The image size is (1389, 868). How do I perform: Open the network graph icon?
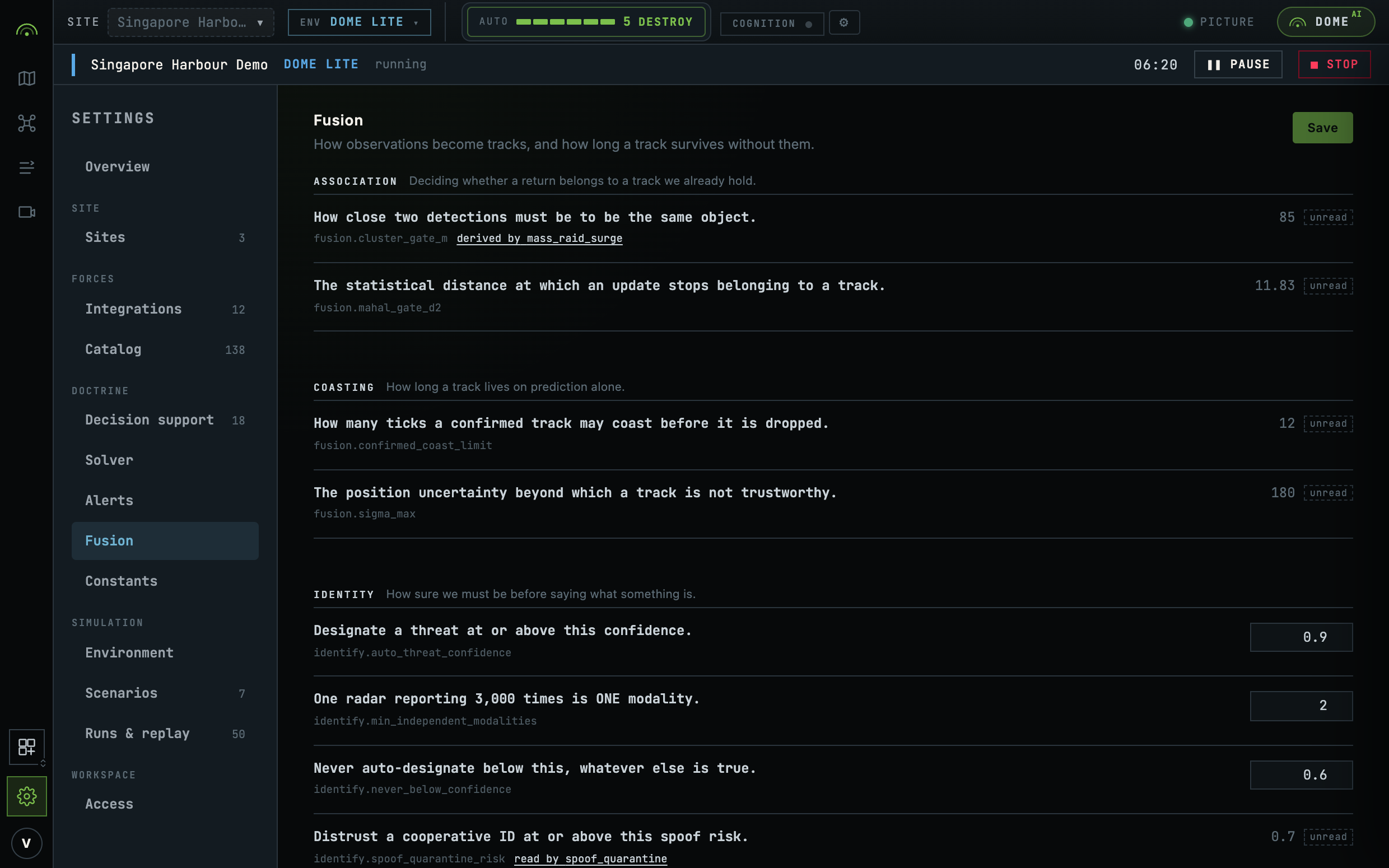[26, 123]
